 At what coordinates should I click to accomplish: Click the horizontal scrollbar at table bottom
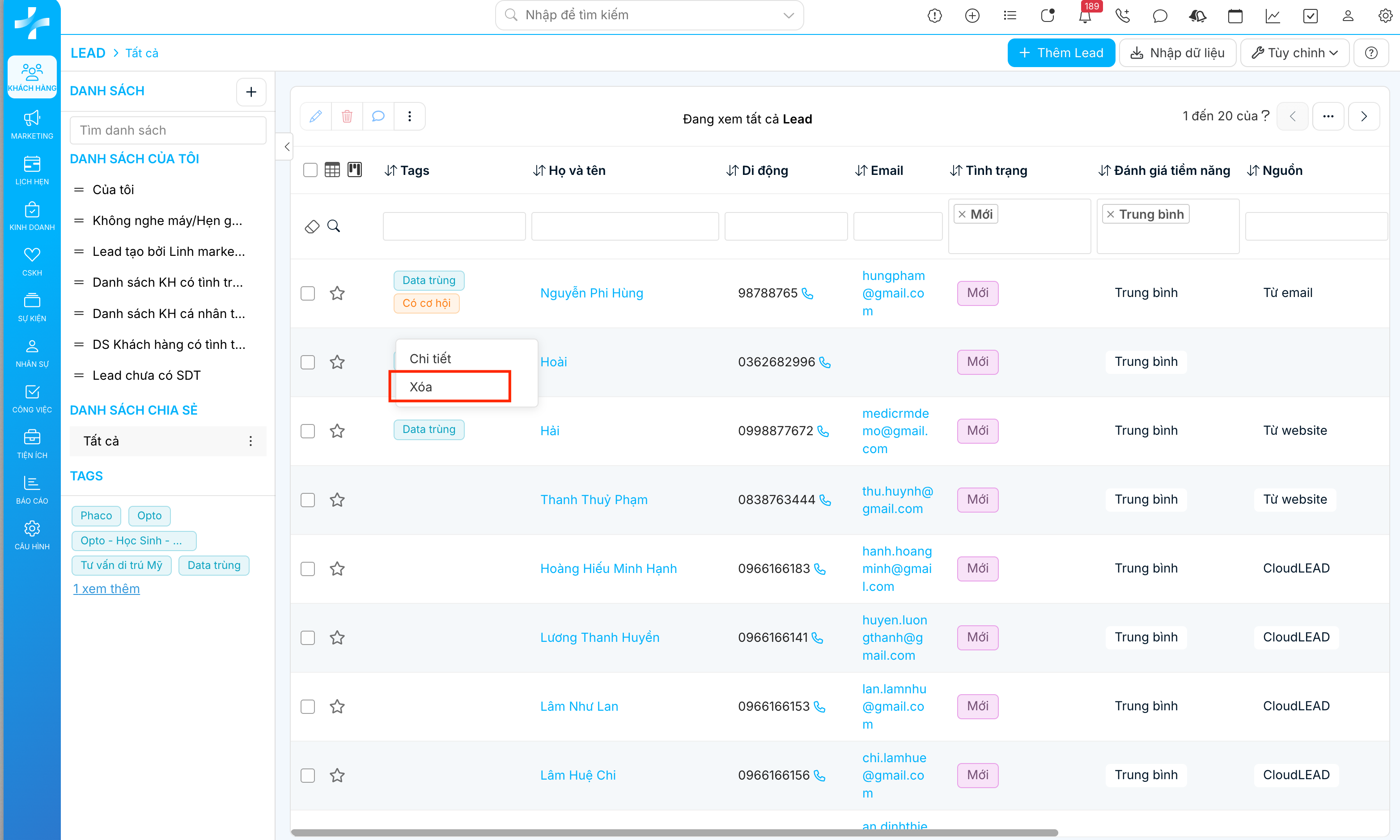tap(674, 832)
